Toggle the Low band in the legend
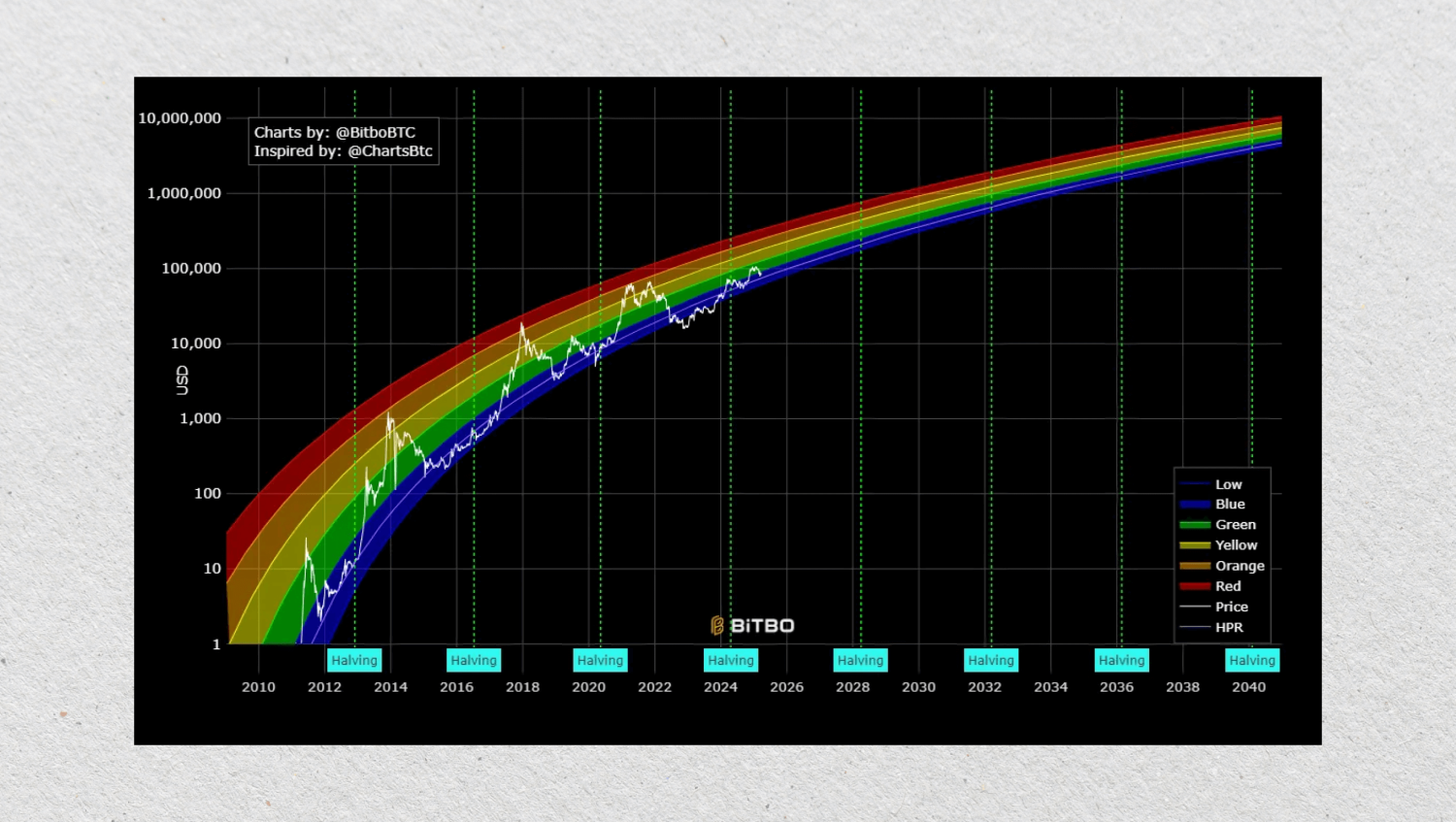This screenshot has height=822, width=1456. point(1194,483)
